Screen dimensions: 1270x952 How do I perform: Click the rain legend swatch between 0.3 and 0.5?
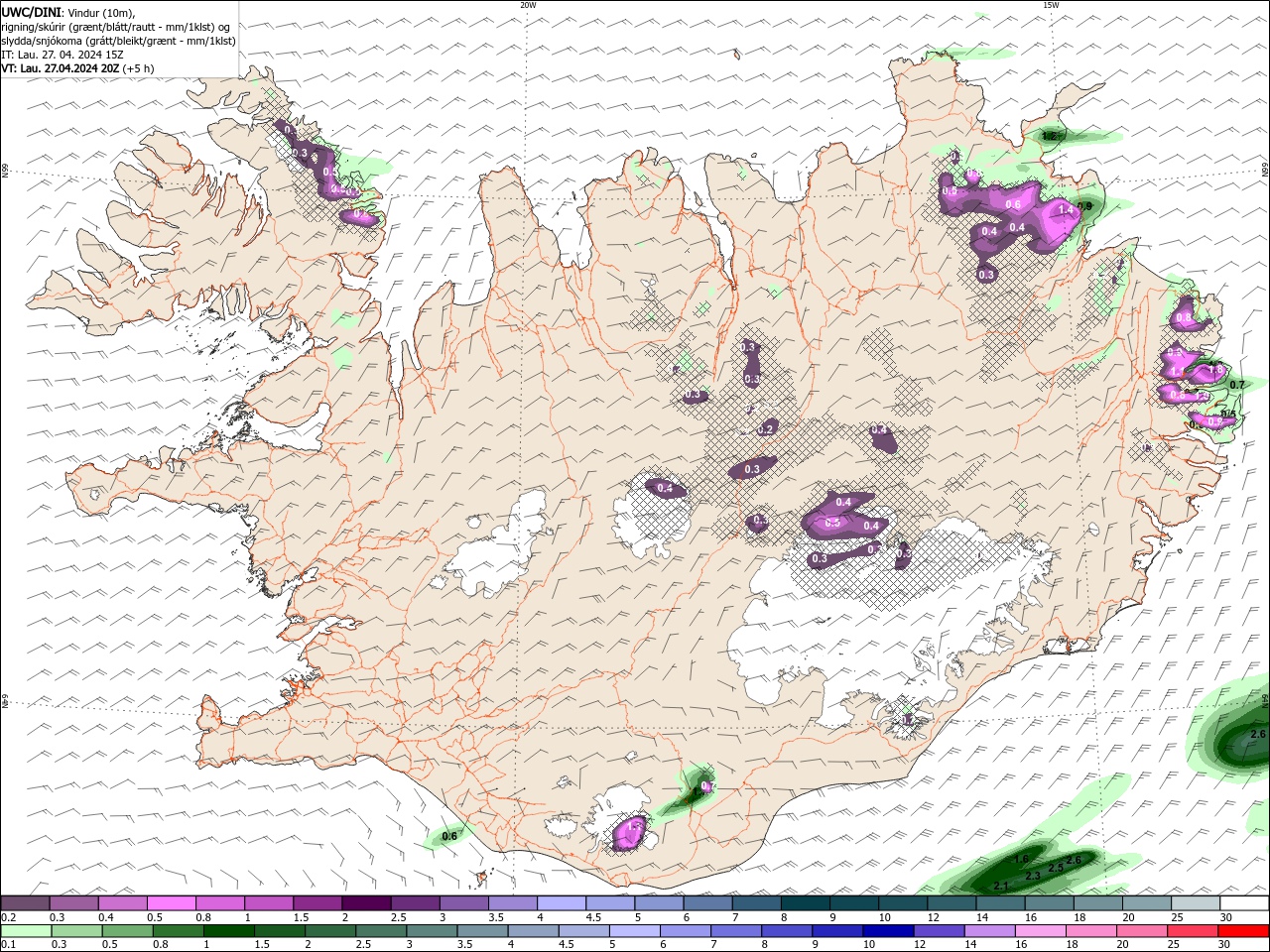pos(76,931)
